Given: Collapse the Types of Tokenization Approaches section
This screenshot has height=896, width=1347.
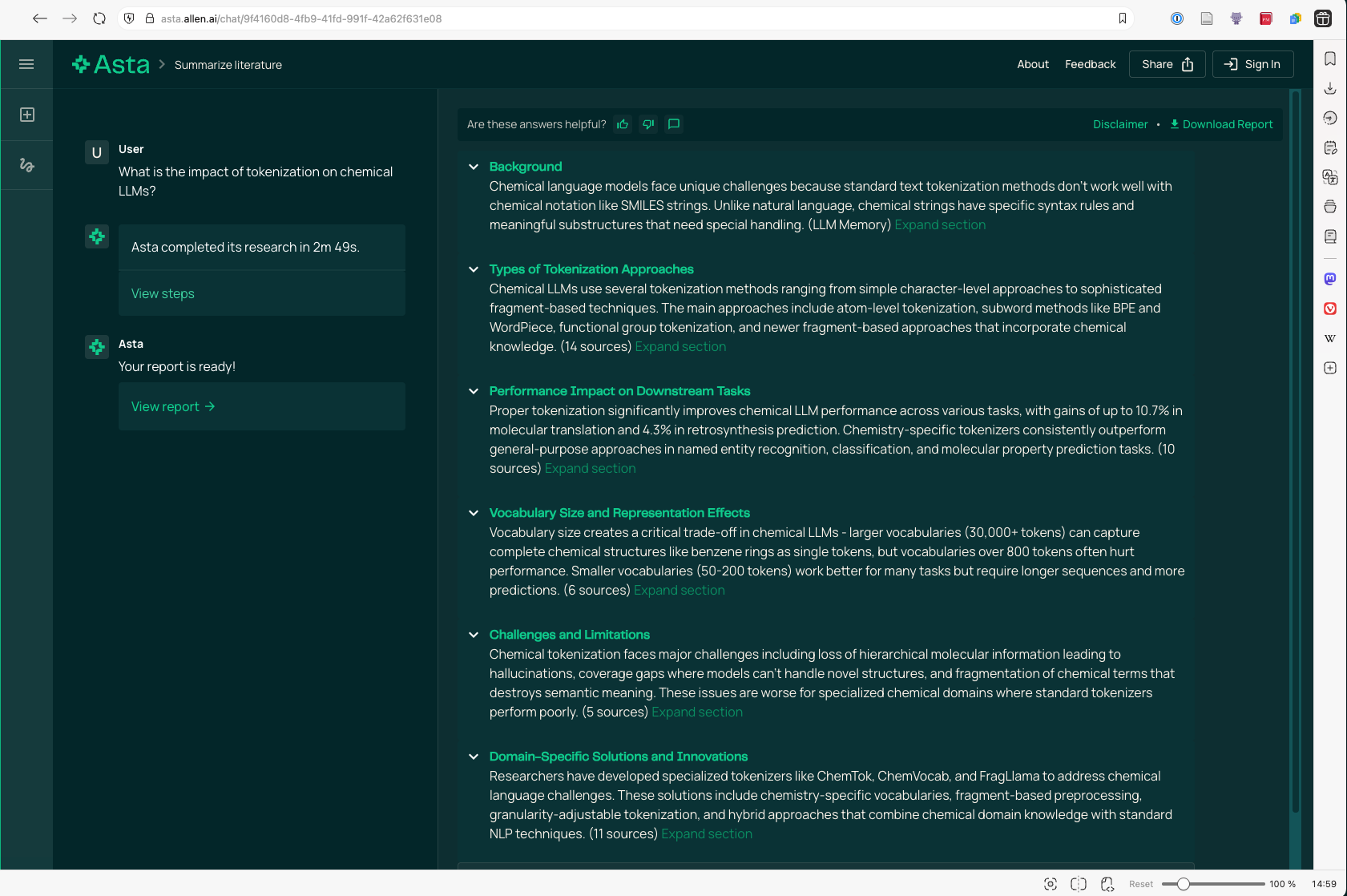Looking at the screenshot, I should pos(474,269).
